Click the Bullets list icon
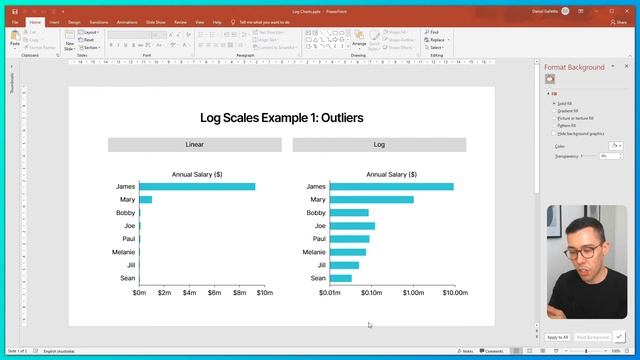The image size is (640, 360). click(202, 35)
